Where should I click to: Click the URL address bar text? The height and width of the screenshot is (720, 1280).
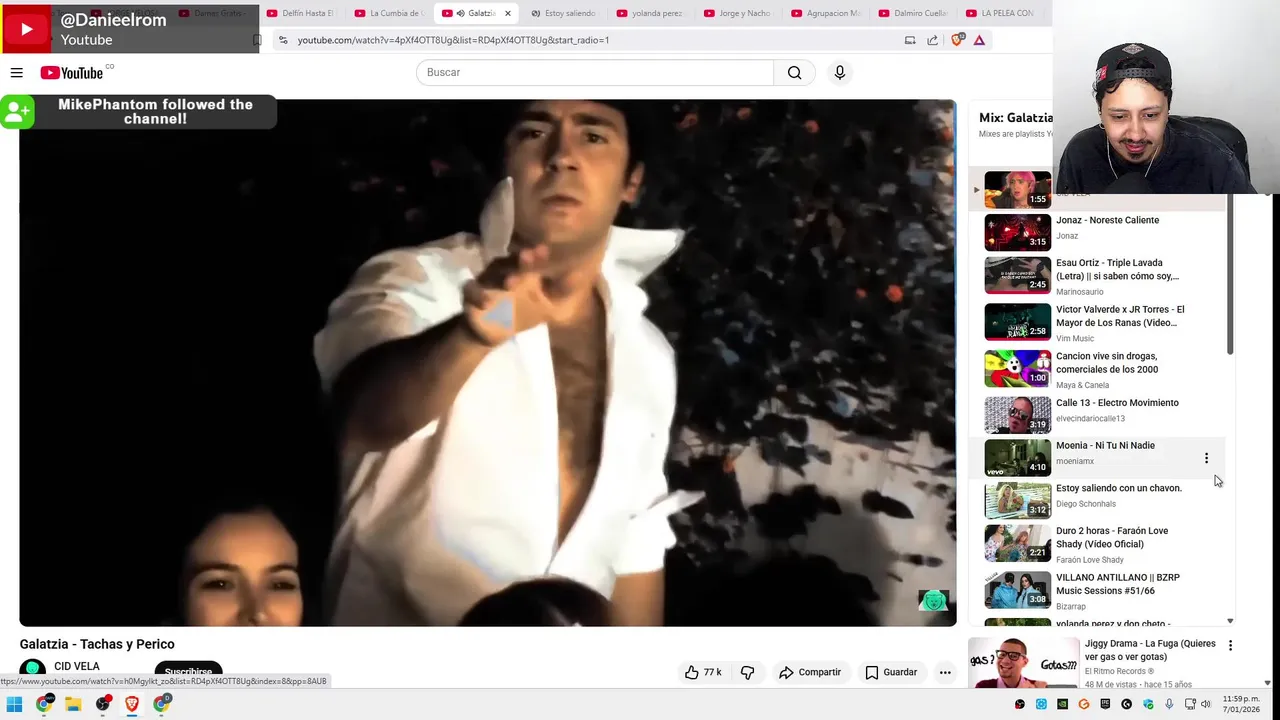pyautogui.click(x=453, y=40)
